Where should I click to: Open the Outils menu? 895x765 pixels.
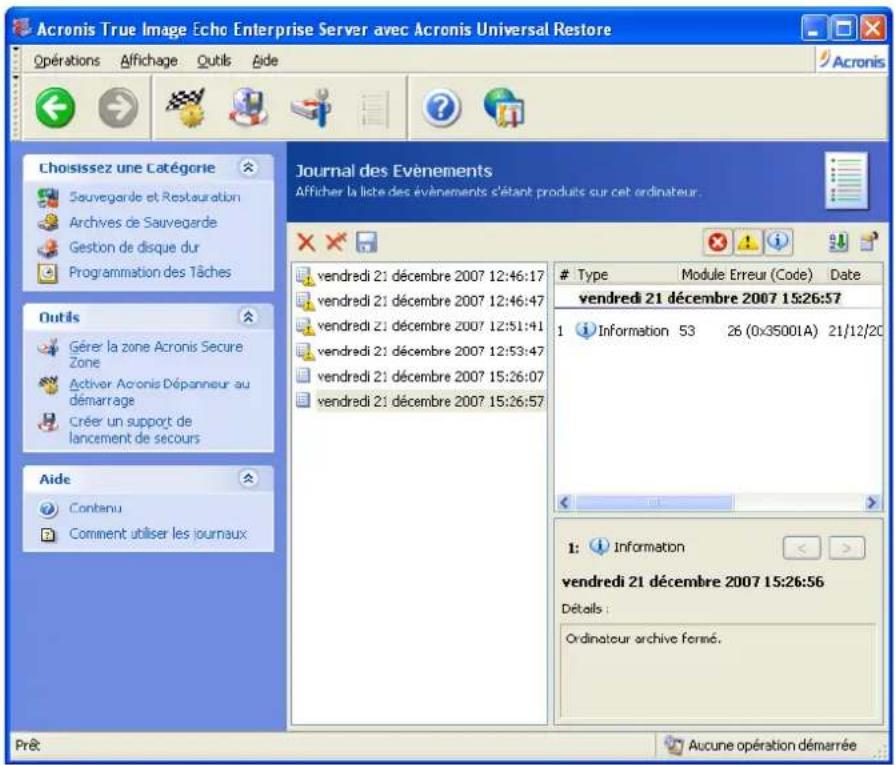[213, 61]
